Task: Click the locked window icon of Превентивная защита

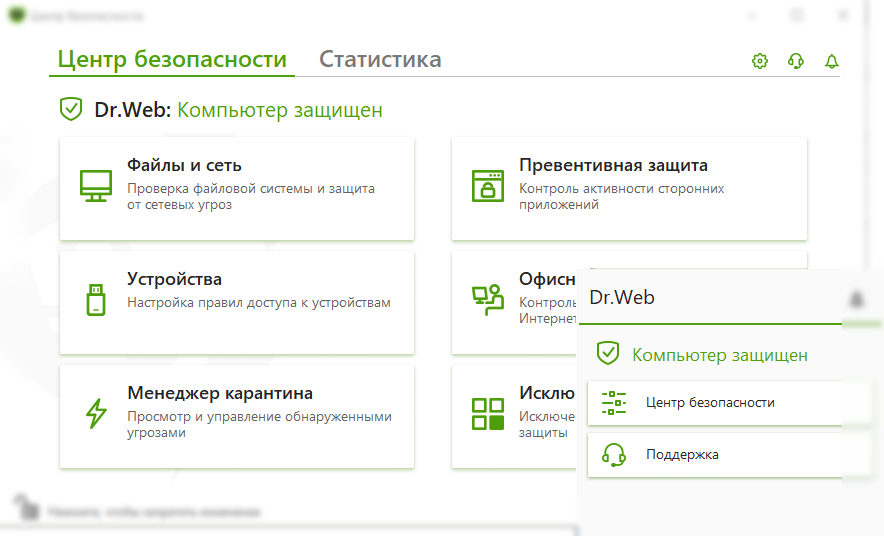Action: point(488,186)
